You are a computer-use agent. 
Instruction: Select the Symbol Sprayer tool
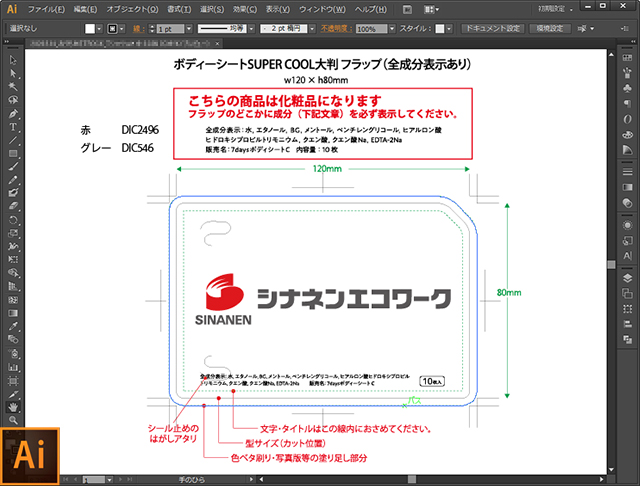pyautogui.click(x=13, y=353)
